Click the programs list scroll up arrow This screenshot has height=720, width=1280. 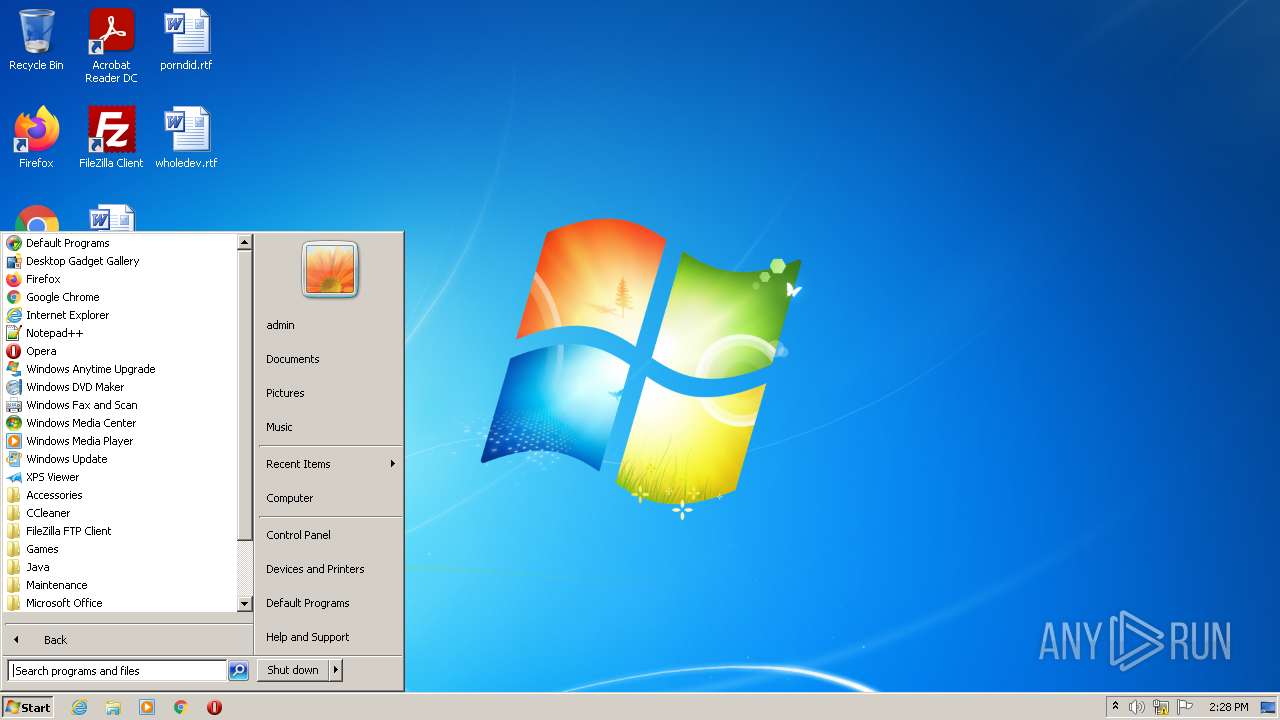point(244,242)
